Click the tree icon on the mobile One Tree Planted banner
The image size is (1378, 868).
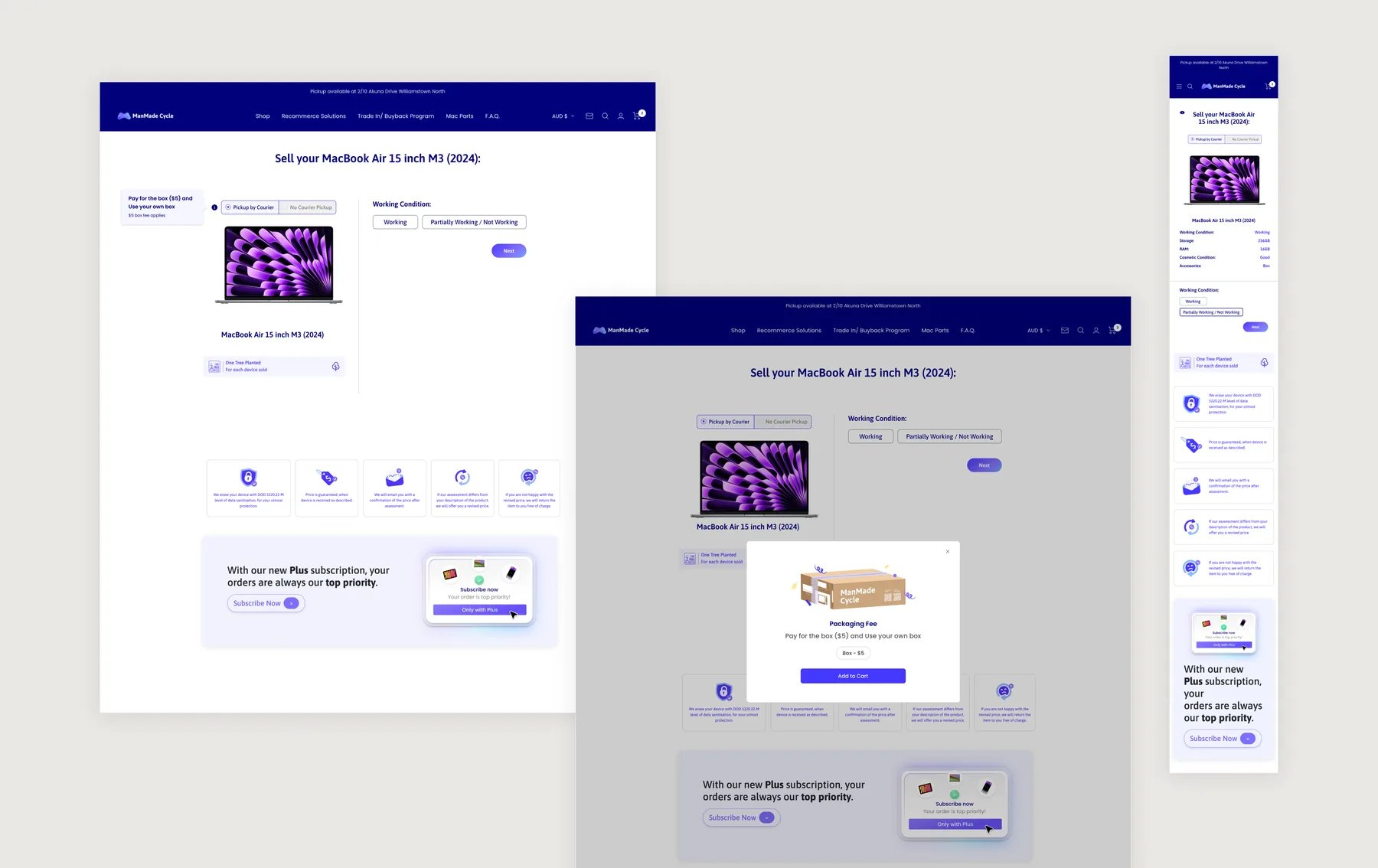[x=1264, y=363]
